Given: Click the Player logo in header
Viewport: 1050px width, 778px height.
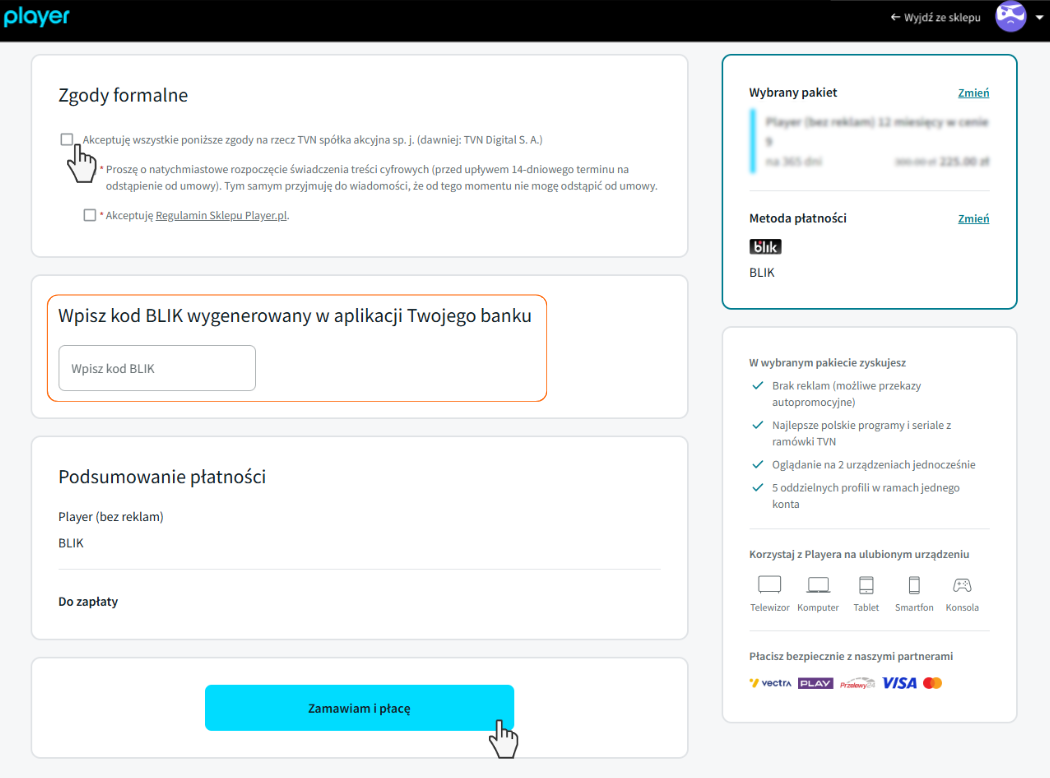Looking at the screenshot, I should (37, 18).
